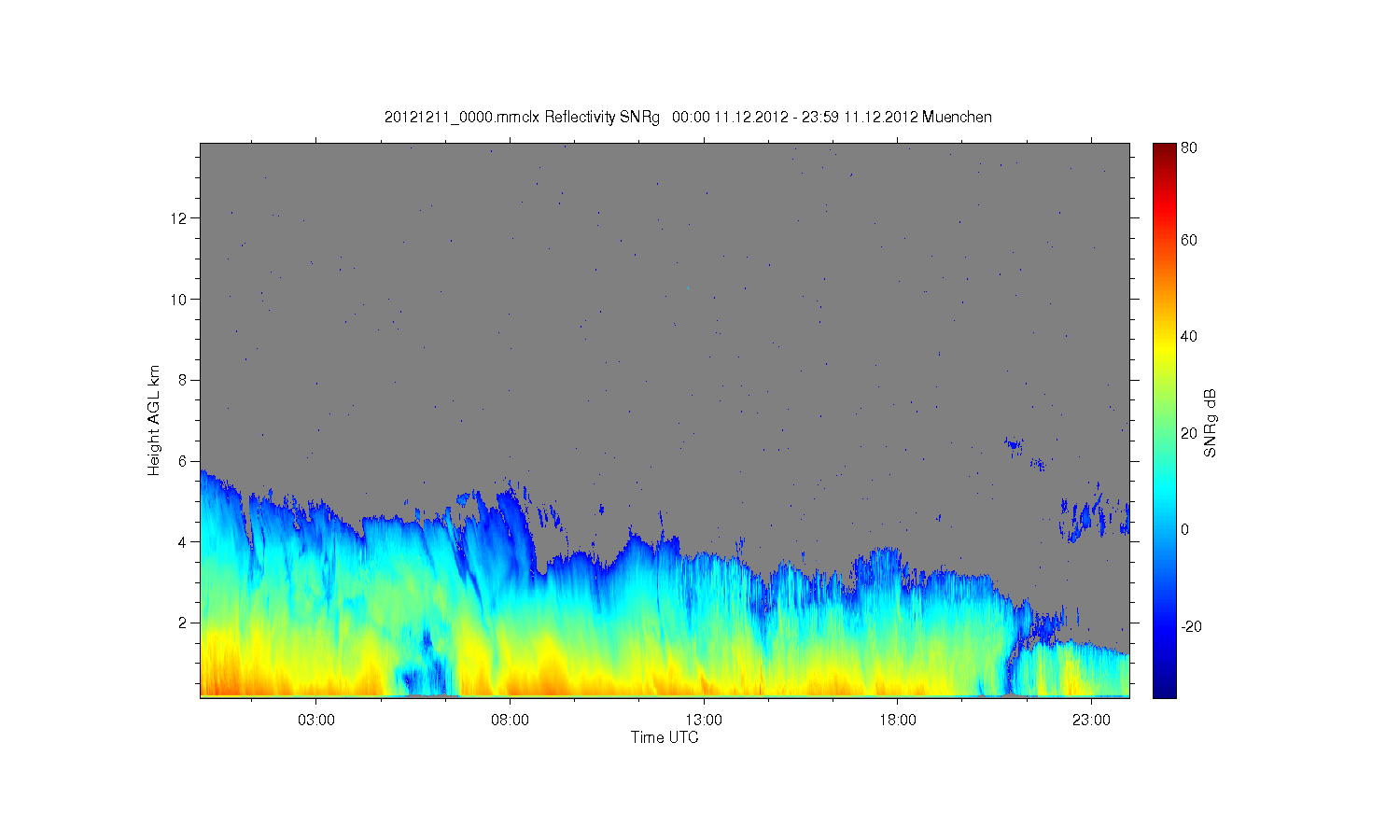
Task: Click the colorbar value 20 above zero
Action: (x=1189, y=433)
